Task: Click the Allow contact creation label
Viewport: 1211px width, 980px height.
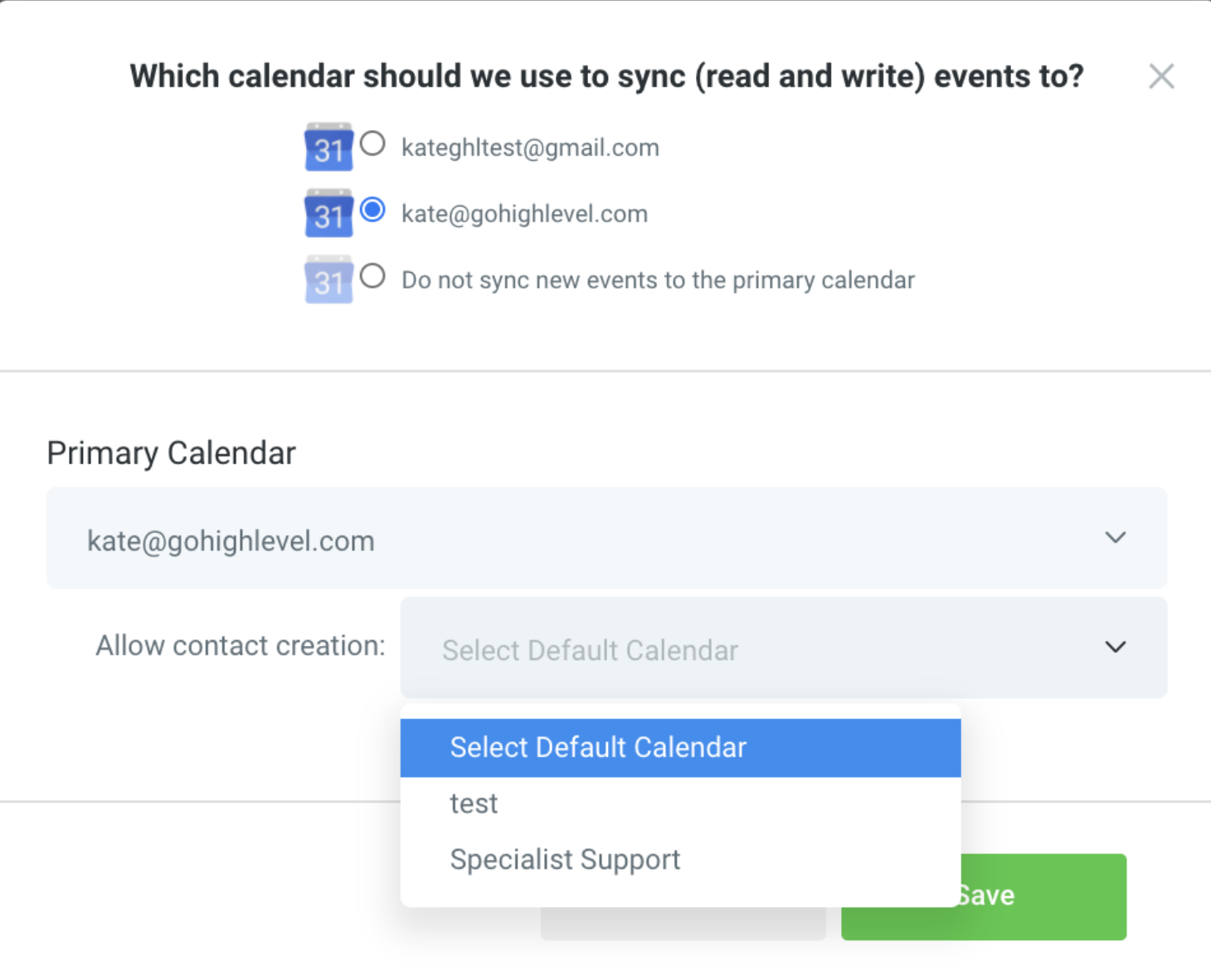Action: [x=241, y=646]
